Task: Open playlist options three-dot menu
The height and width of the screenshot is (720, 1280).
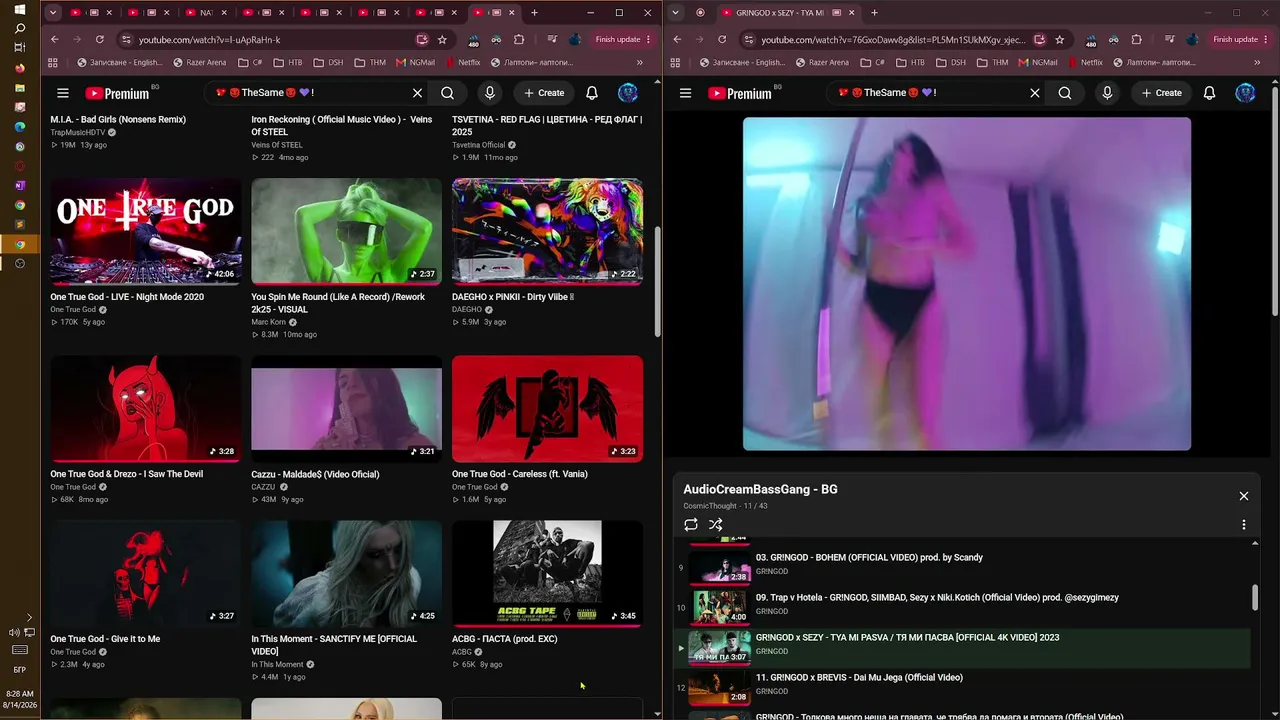Action: pyautogui.click(x=1244, y=524)
